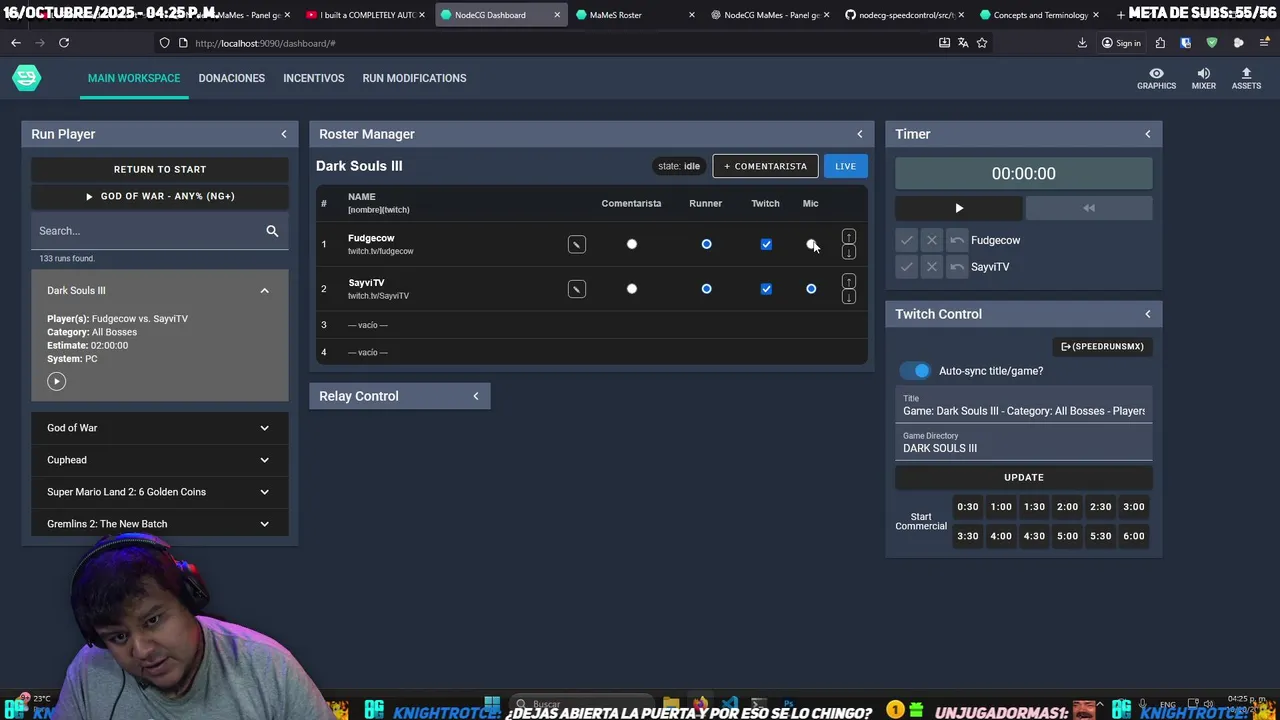
Task: Select Mic radio for Fudgecow
Action: point(811,244)
